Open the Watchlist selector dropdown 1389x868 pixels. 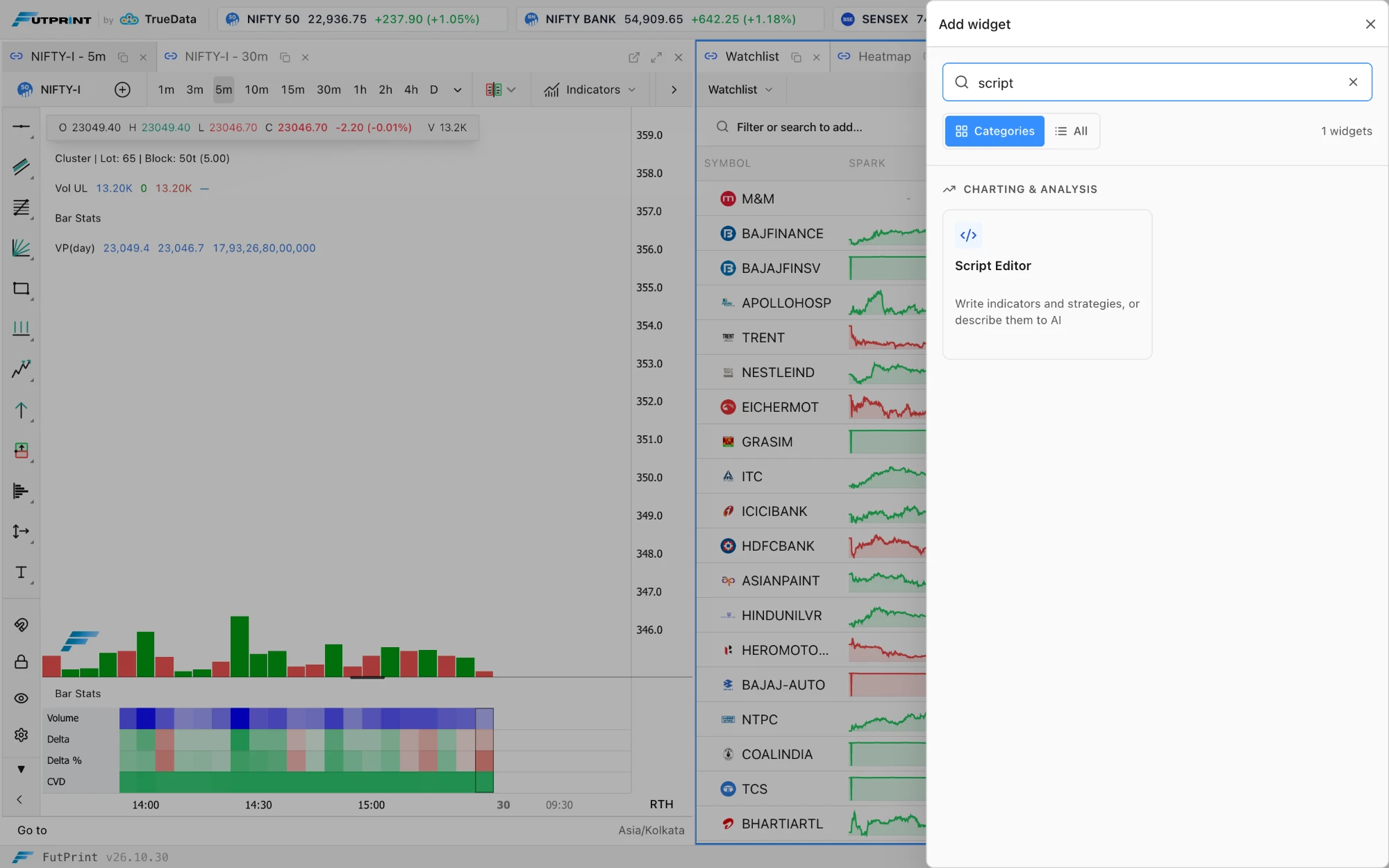[740, 90]
